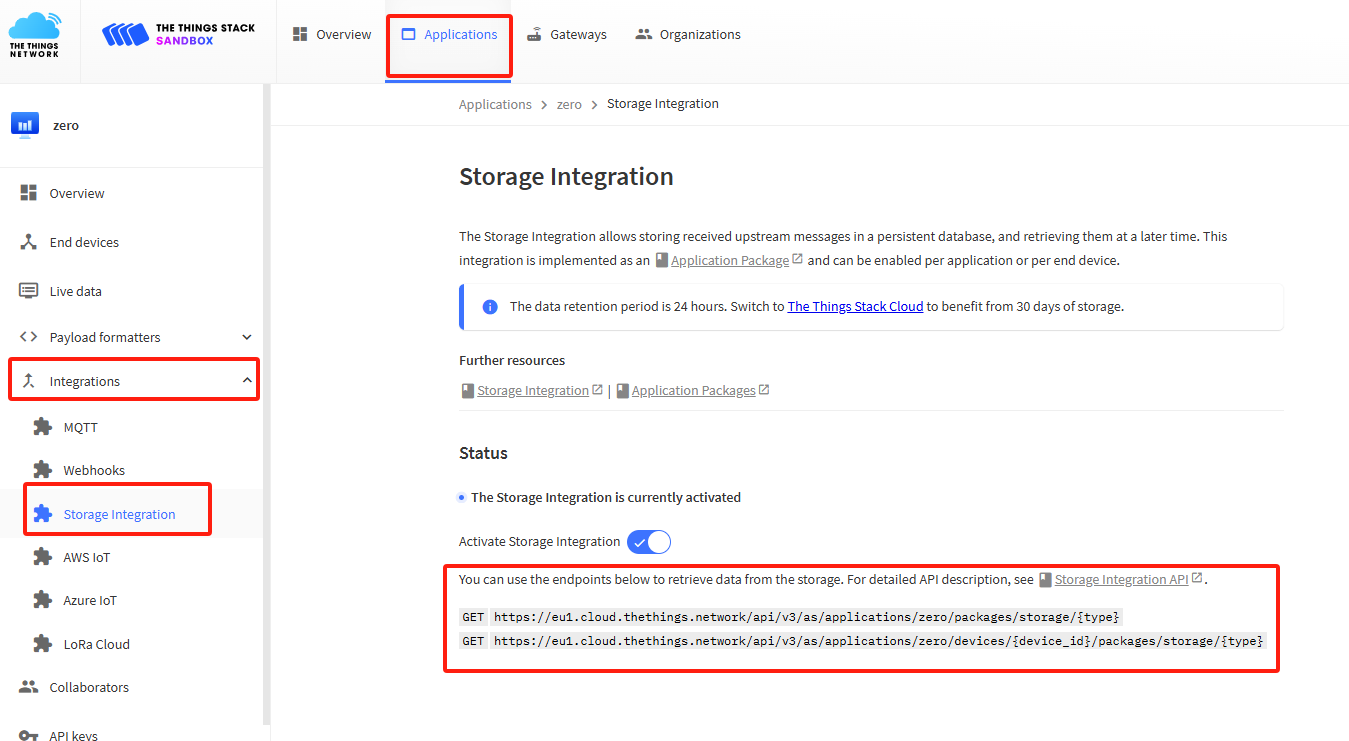The image size is (1349, 741).
Task: Click 'The Storage Integration is currently activated' status
Action: (x=606, y=497)
